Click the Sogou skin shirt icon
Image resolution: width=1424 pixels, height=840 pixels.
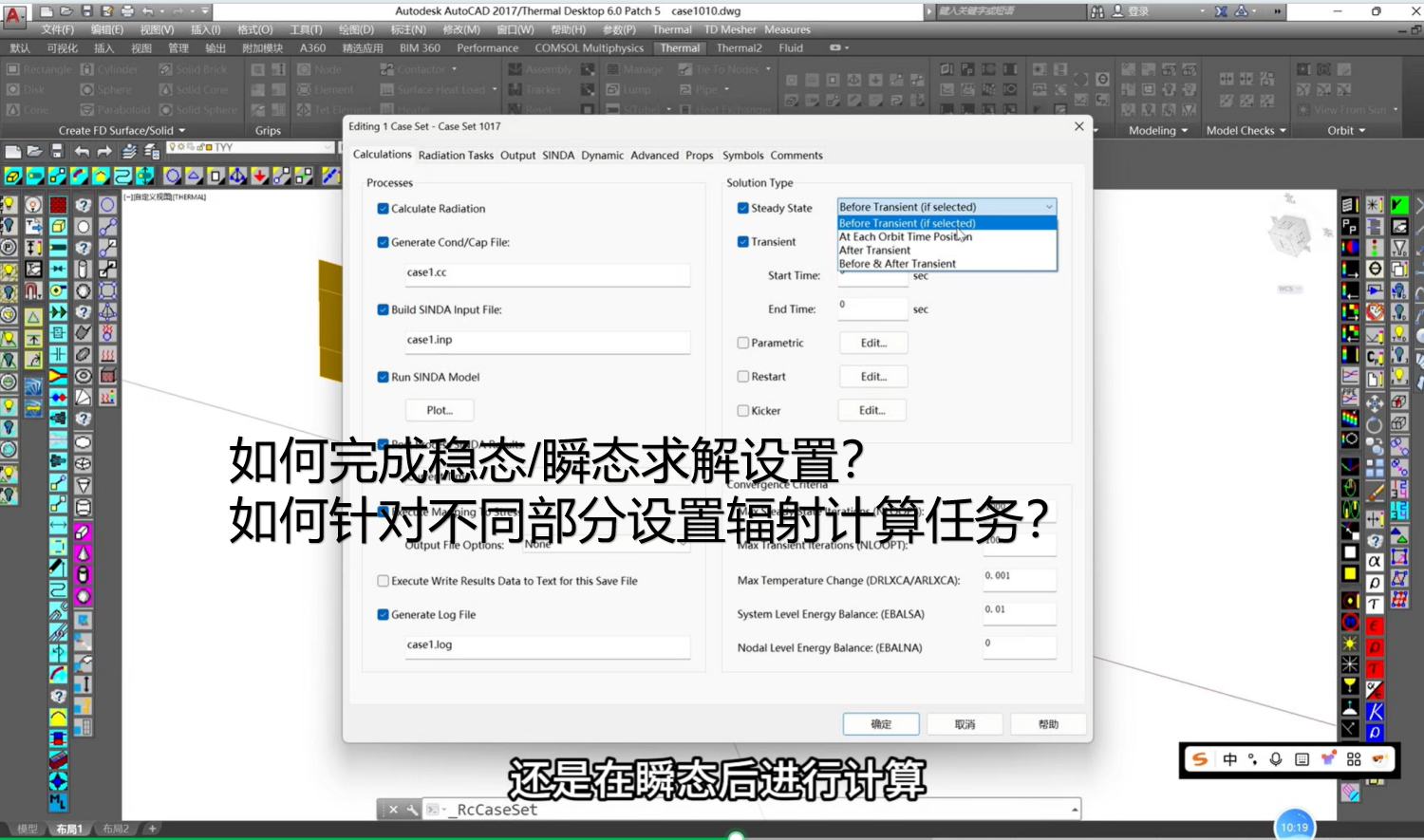[1328, 758]
